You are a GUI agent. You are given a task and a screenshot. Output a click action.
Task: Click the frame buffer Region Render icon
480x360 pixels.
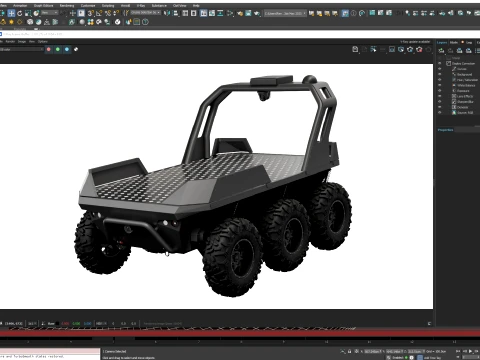pos(392,49)
